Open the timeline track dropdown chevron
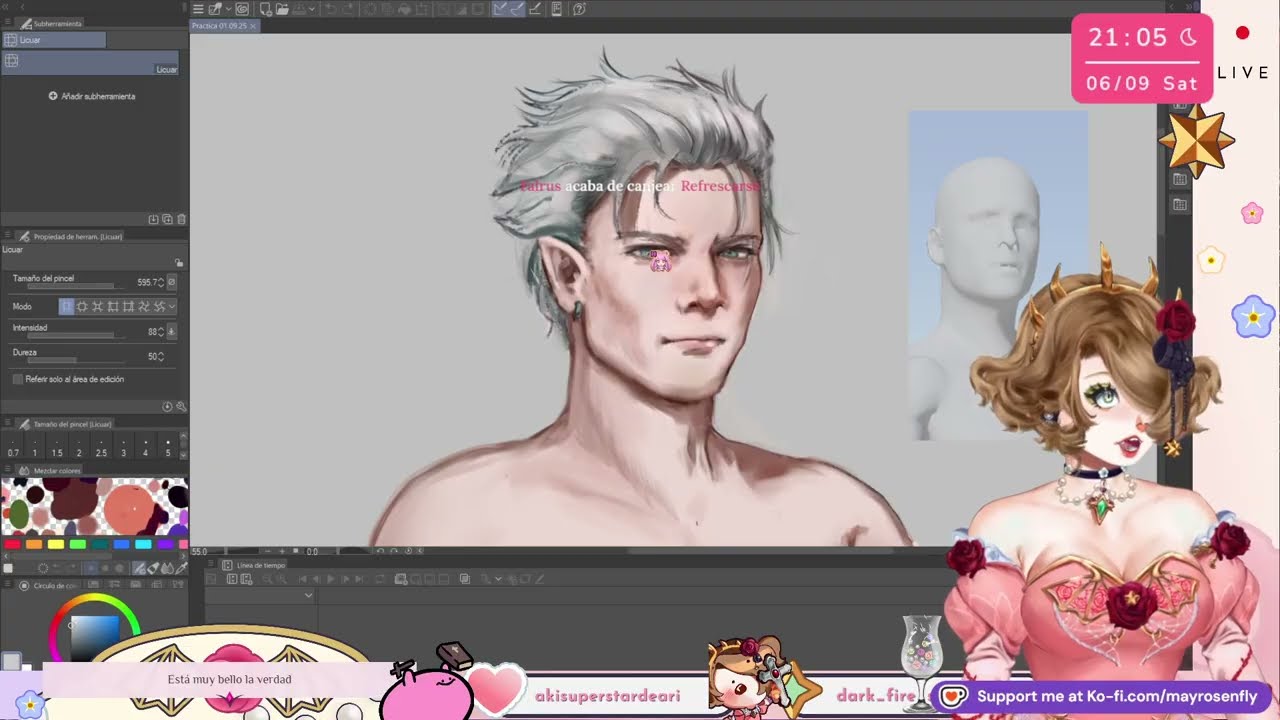1280x720 pixels. click(x=309, y=595)
